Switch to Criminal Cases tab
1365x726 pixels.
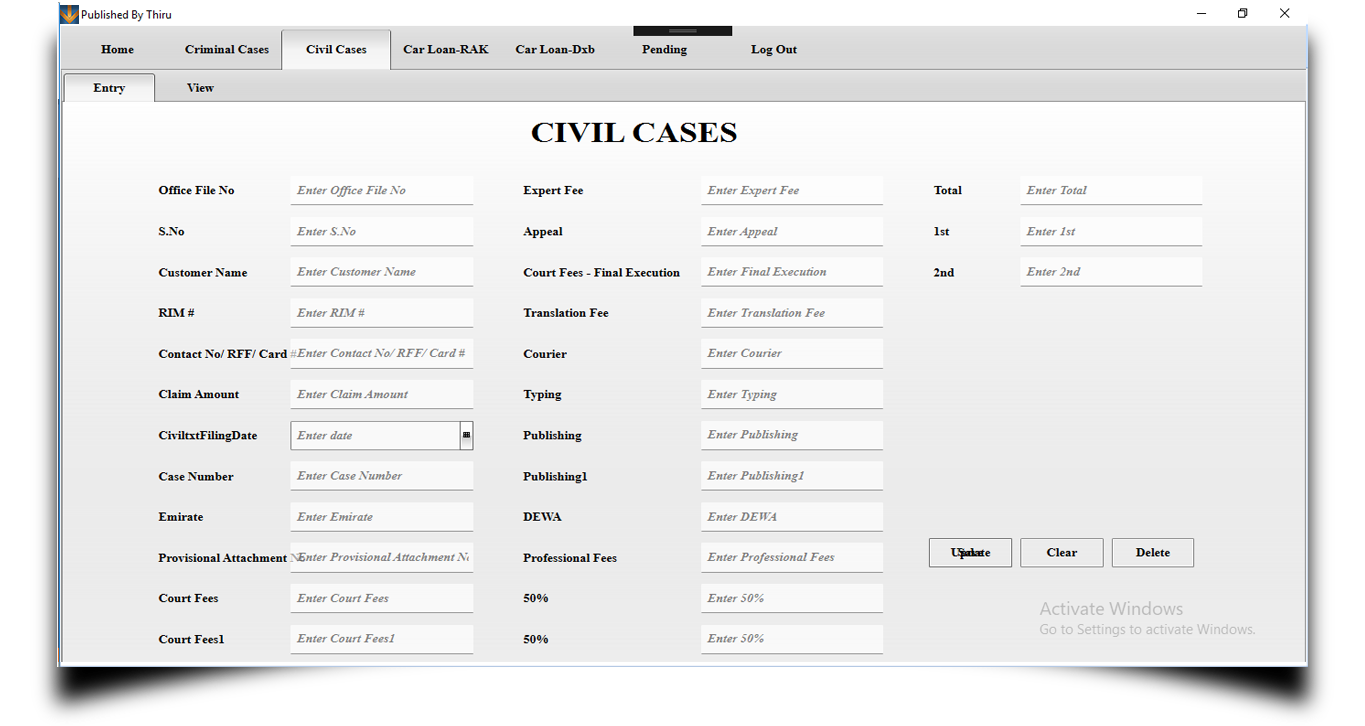pyautogui.click(x=227, y=49)
